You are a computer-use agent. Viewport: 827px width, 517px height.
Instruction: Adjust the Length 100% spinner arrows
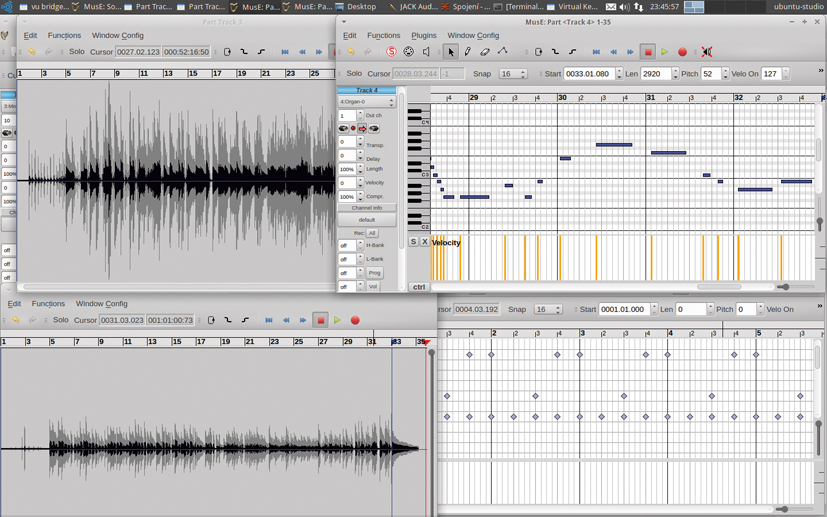[360, 169]
